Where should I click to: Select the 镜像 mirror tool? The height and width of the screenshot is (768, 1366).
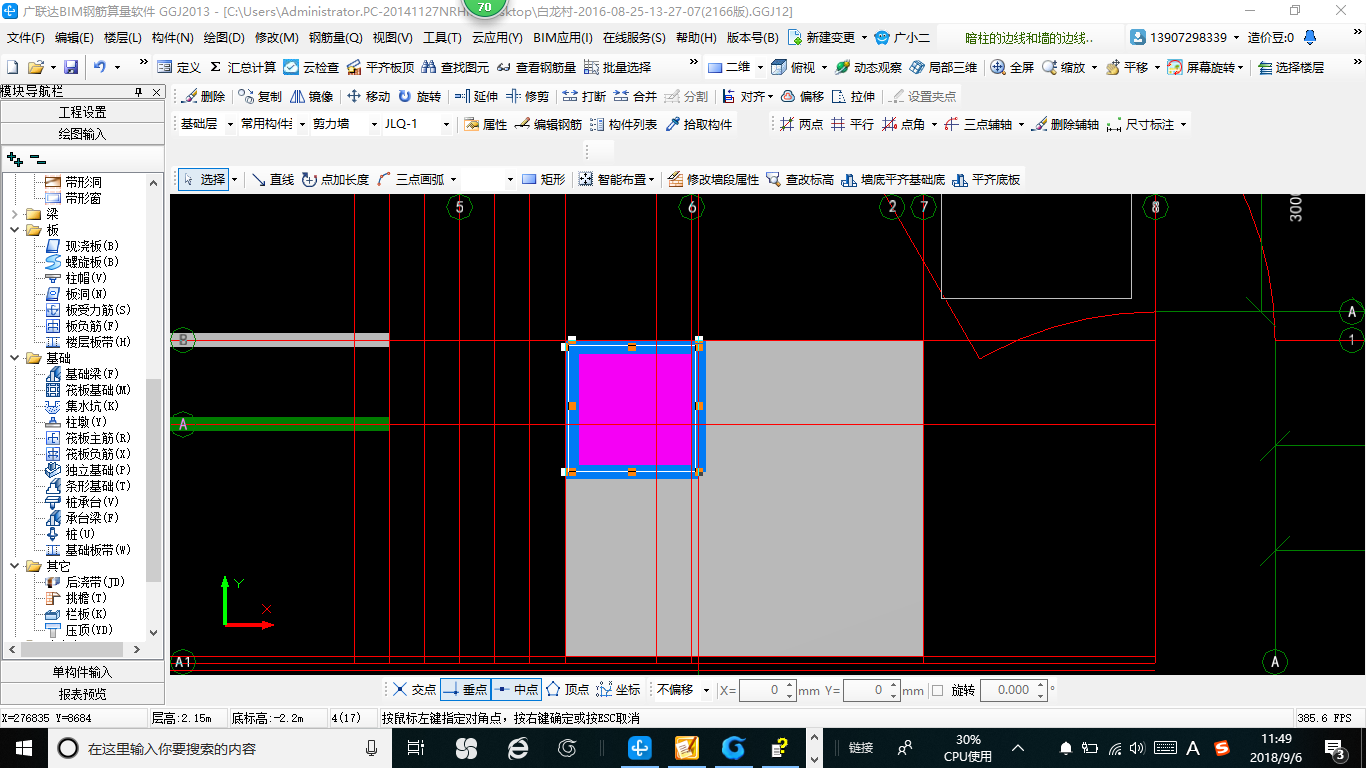pyautogui.click(x=311, y=97)
